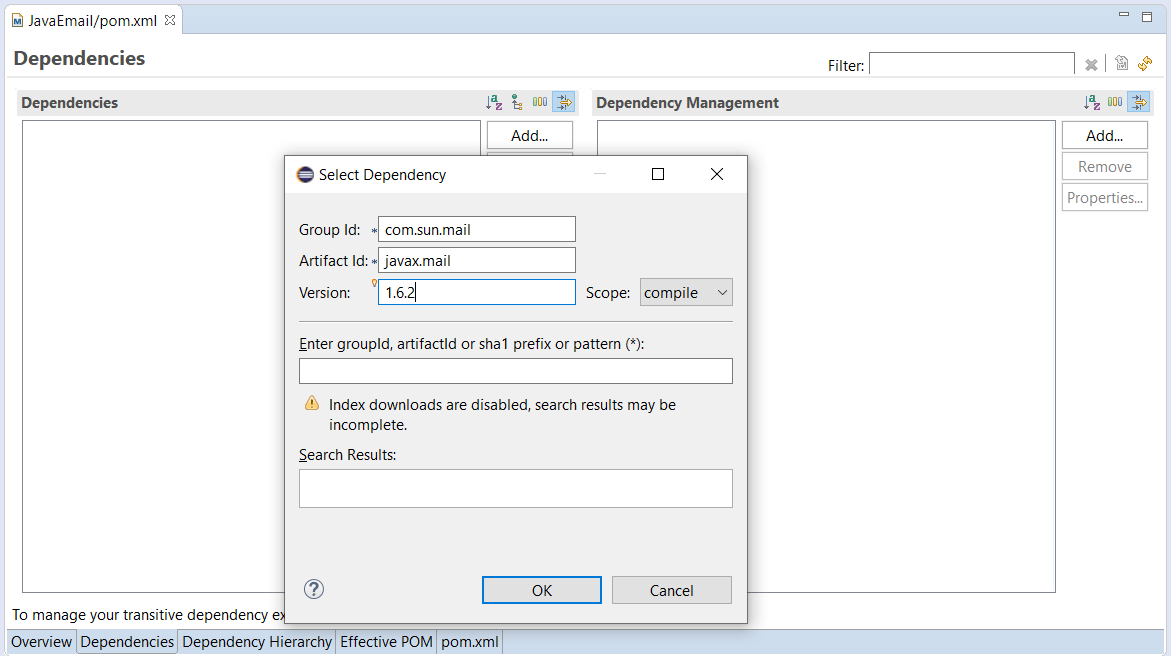Cancel the Select Dependency dialog
The image size is (1171, 656).
pos(671,589)
